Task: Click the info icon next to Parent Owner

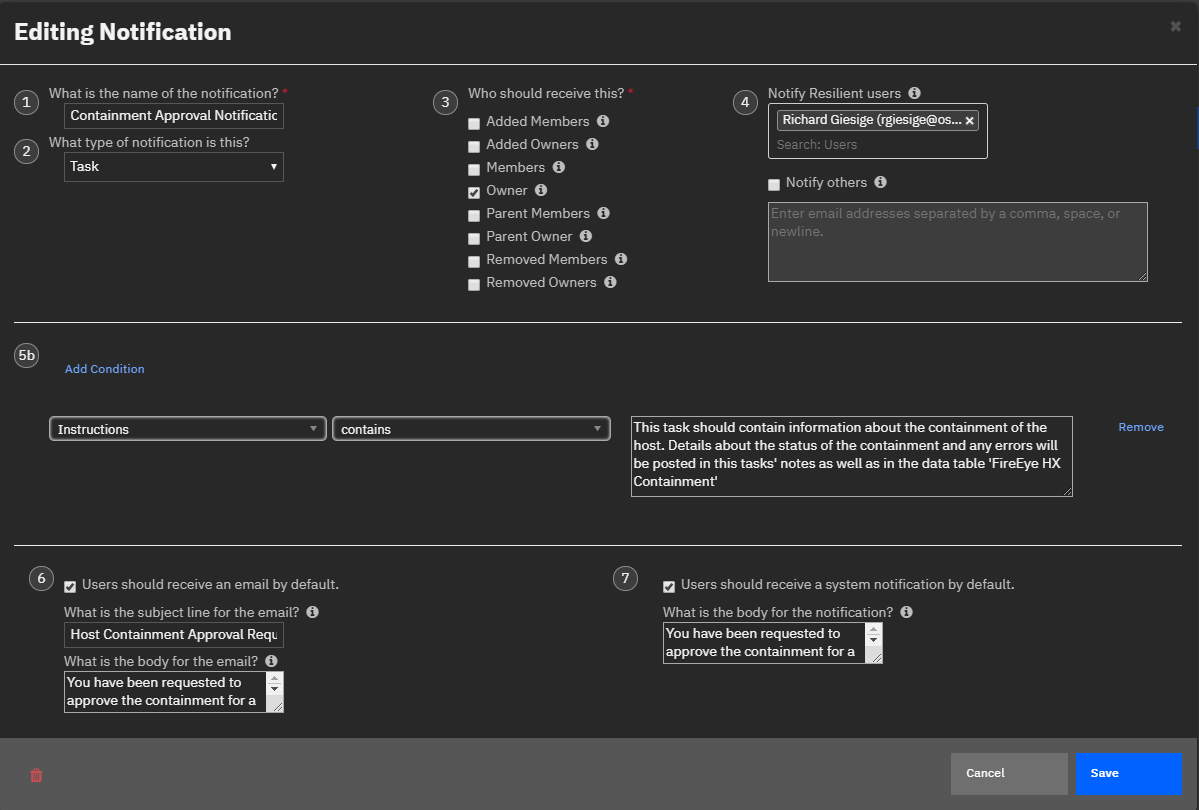Action: 587,236
